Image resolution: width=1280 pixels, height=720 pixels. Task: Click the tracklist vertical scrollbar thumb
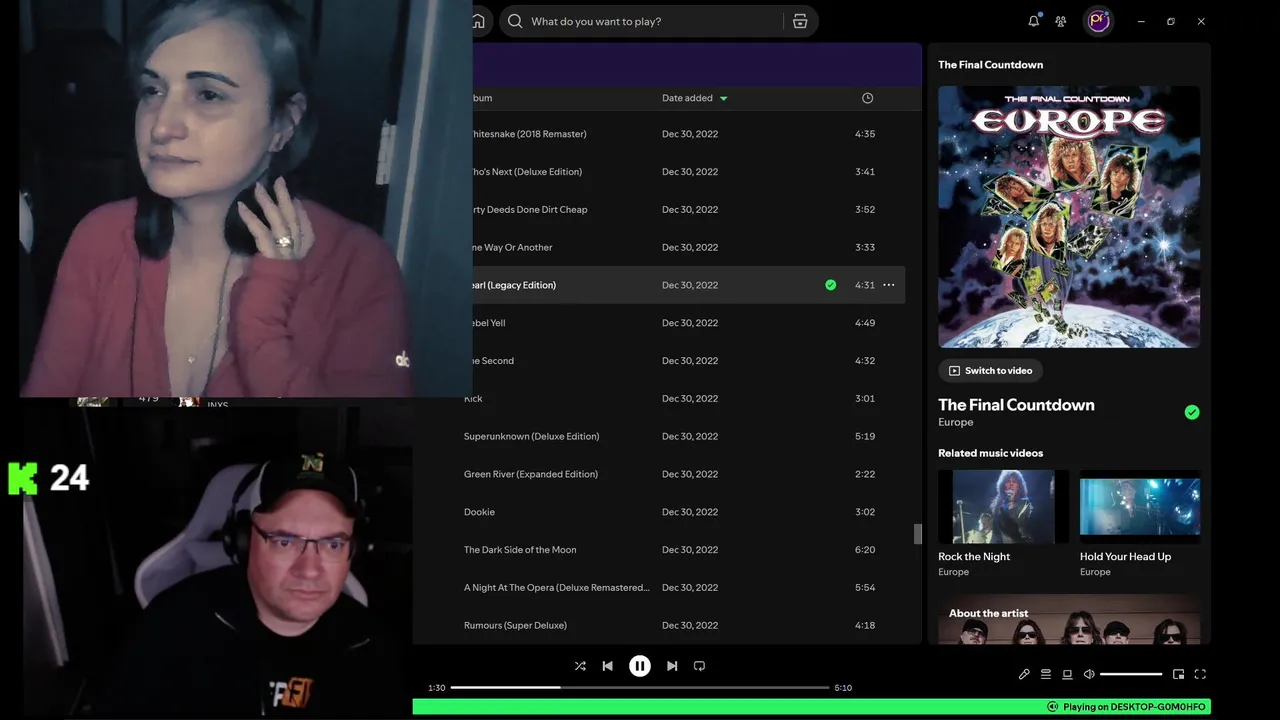point(918,534)
